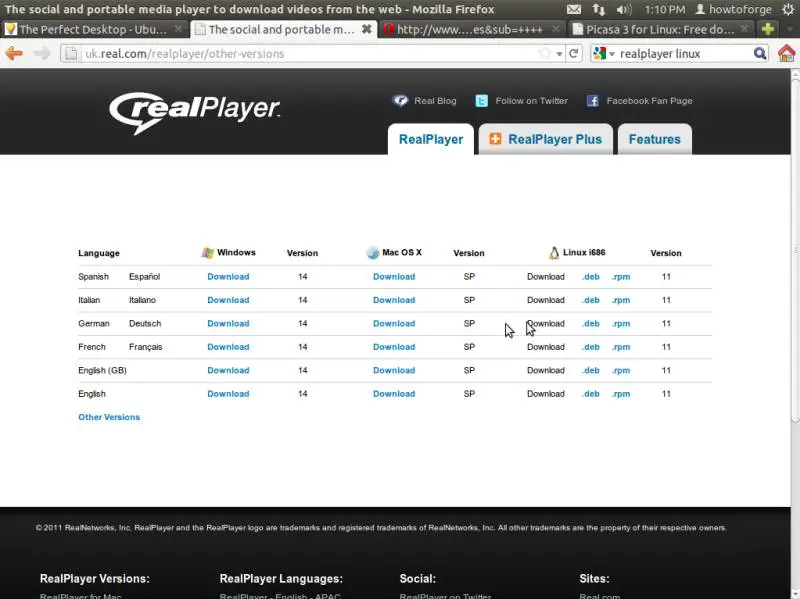Download English (GB) Windows version
800x599 pixels.
(228, 370)
